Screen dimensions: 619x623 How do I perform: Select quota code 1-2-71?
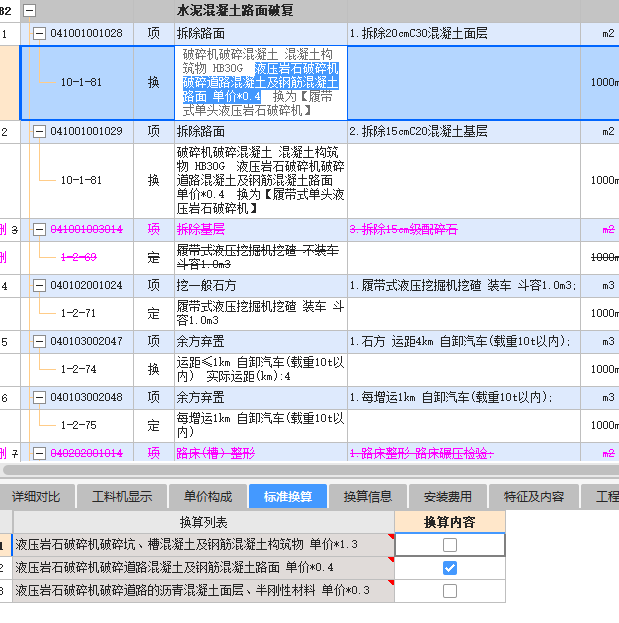click(77, 313)
